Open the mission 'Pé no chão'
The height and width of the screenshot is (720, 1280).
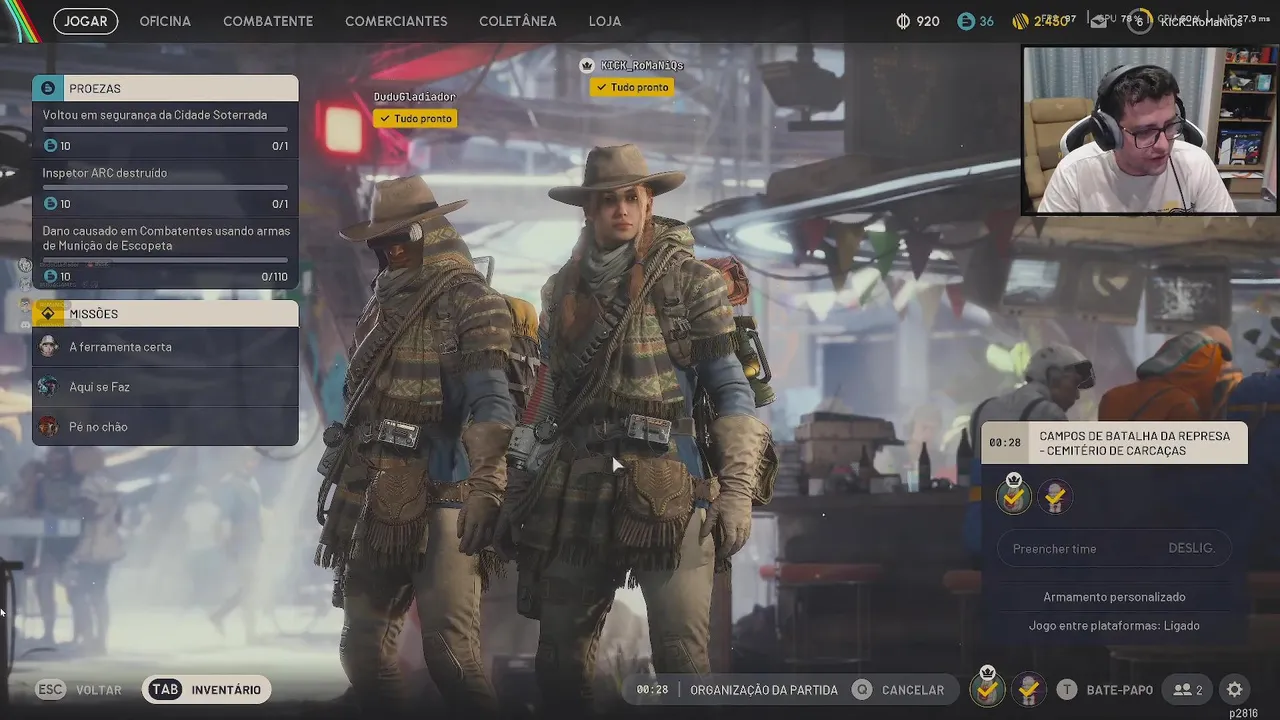coord(165,427)
